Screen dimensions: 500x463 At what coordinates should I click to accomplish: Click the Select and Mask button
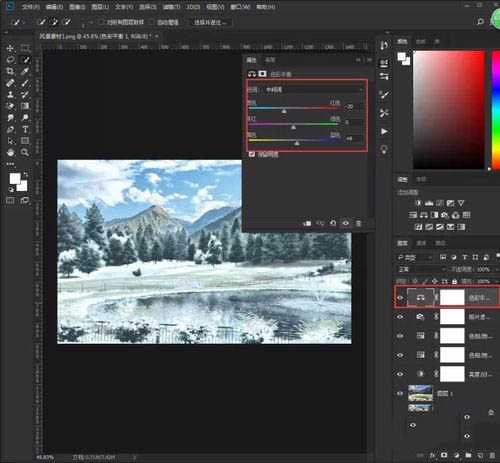(x=210, y=22)
